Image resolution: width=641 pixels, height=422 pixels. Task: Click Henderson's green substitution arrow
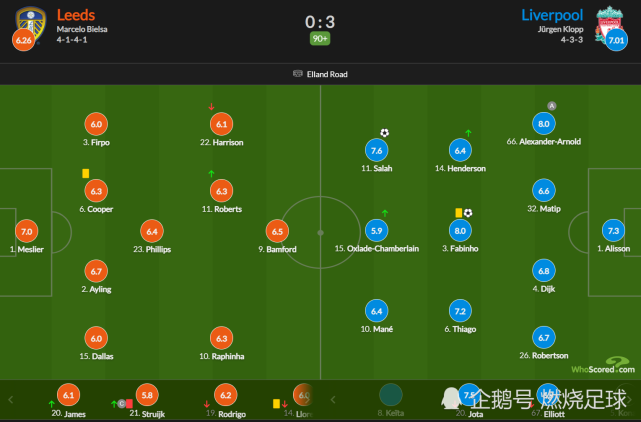(x=468, y=133)
